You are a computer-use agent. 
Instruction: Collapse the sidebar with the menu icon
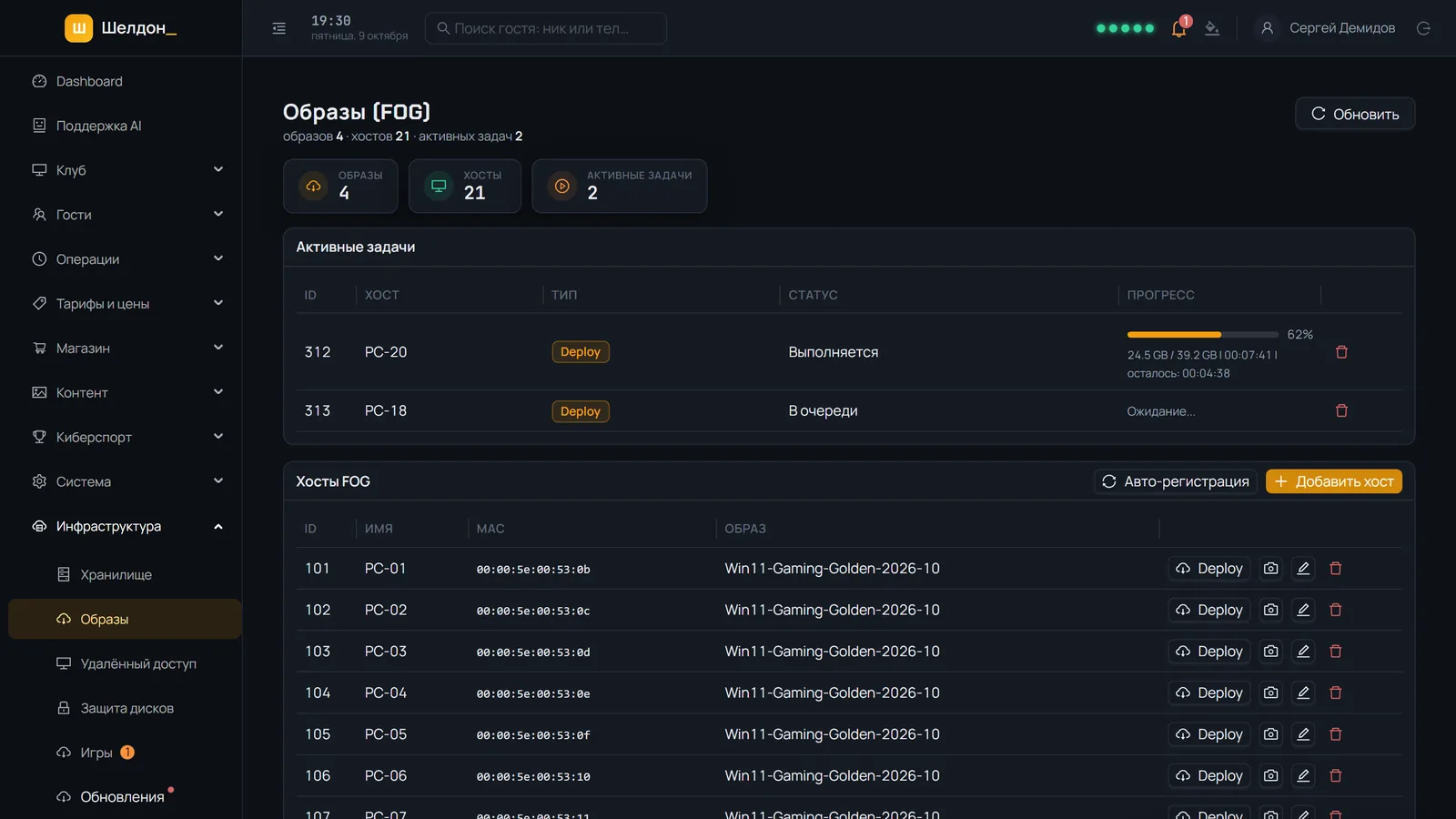coord(278,28)
